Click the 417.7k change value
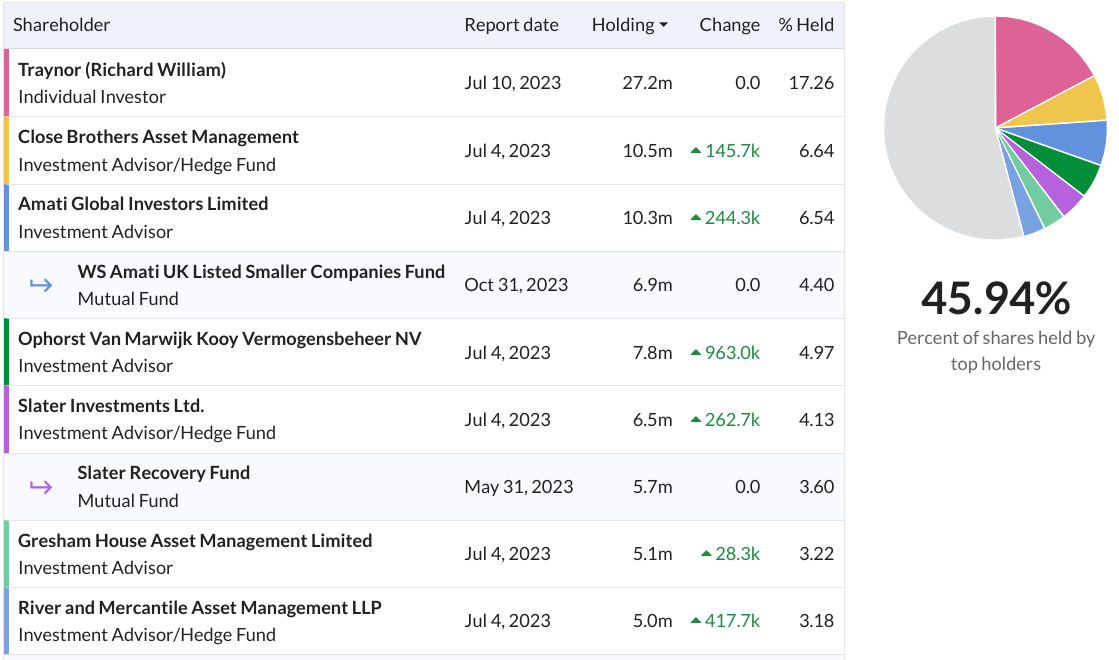This screenshot has height=660, width=1119. click(x=732, y=621)
